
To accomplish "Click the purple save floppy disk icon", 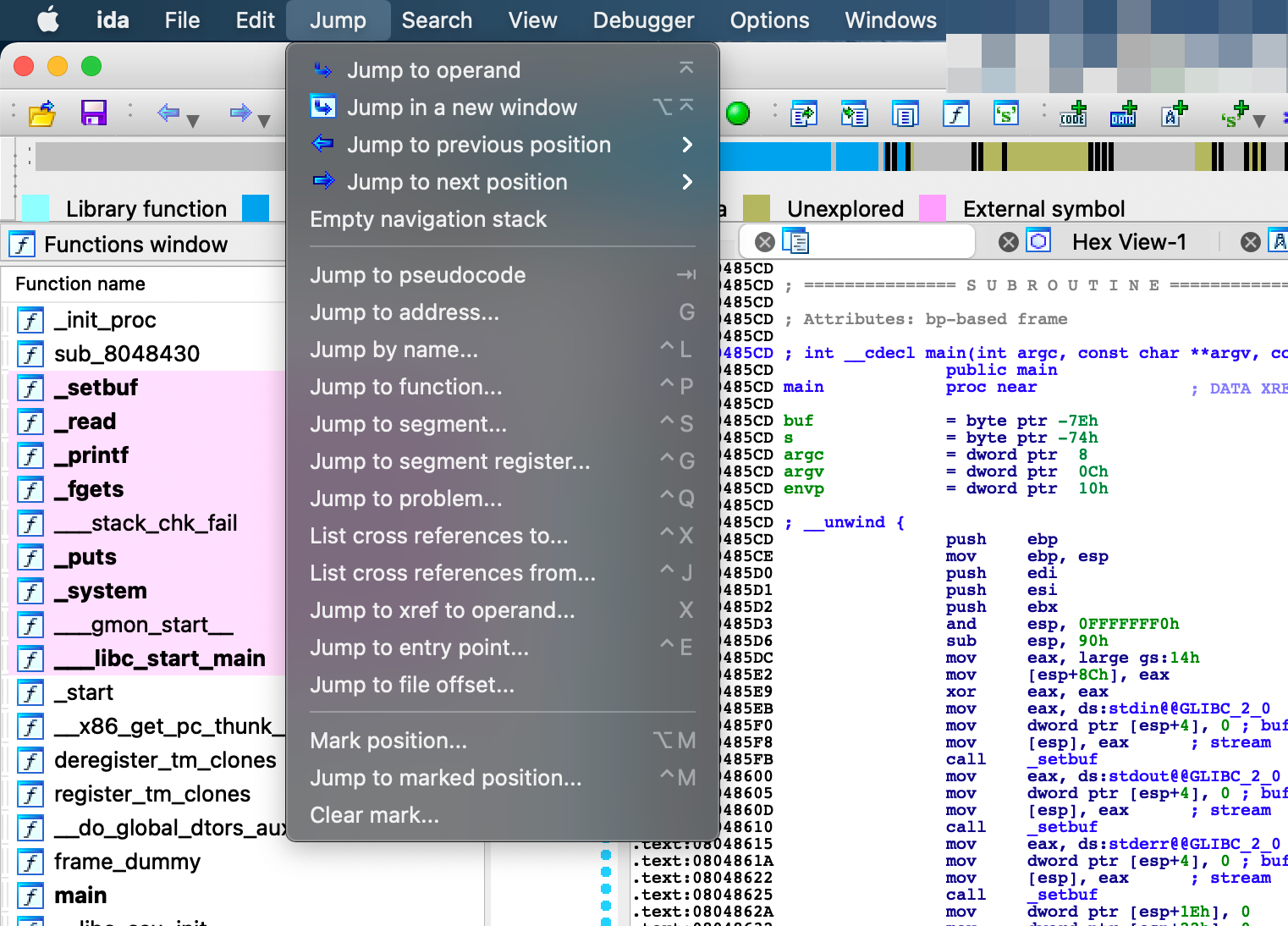I will tap(93, 113).
